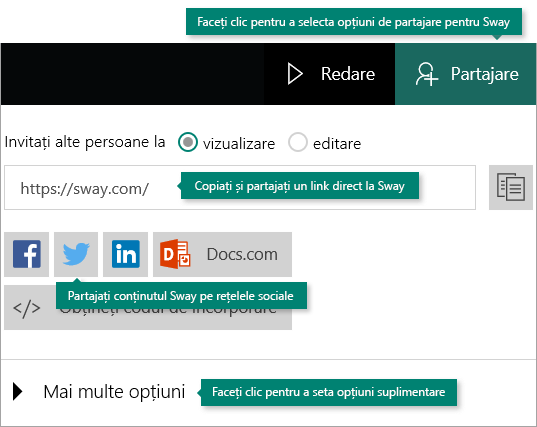Share the Sway on LinkedIn
Viewport: 537px width, 427px height.
(125, 254)
